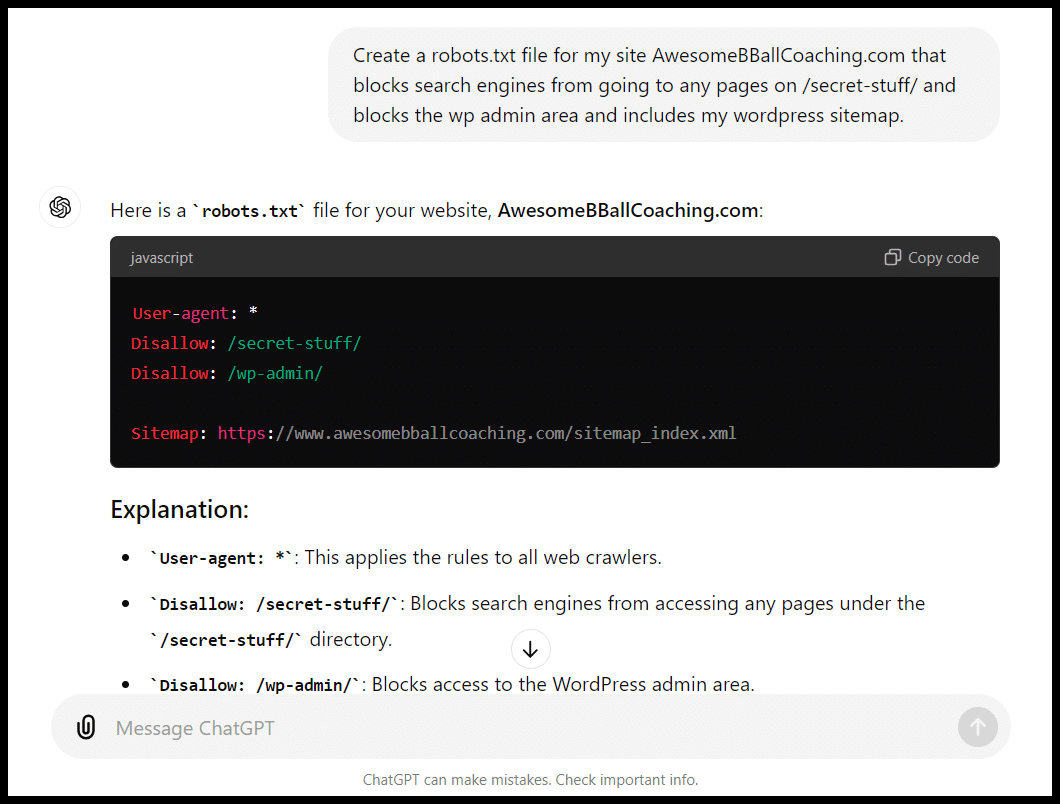Click the Sitemap URL line in code
Screen dimensions: 1060x804
coord(433,433)
